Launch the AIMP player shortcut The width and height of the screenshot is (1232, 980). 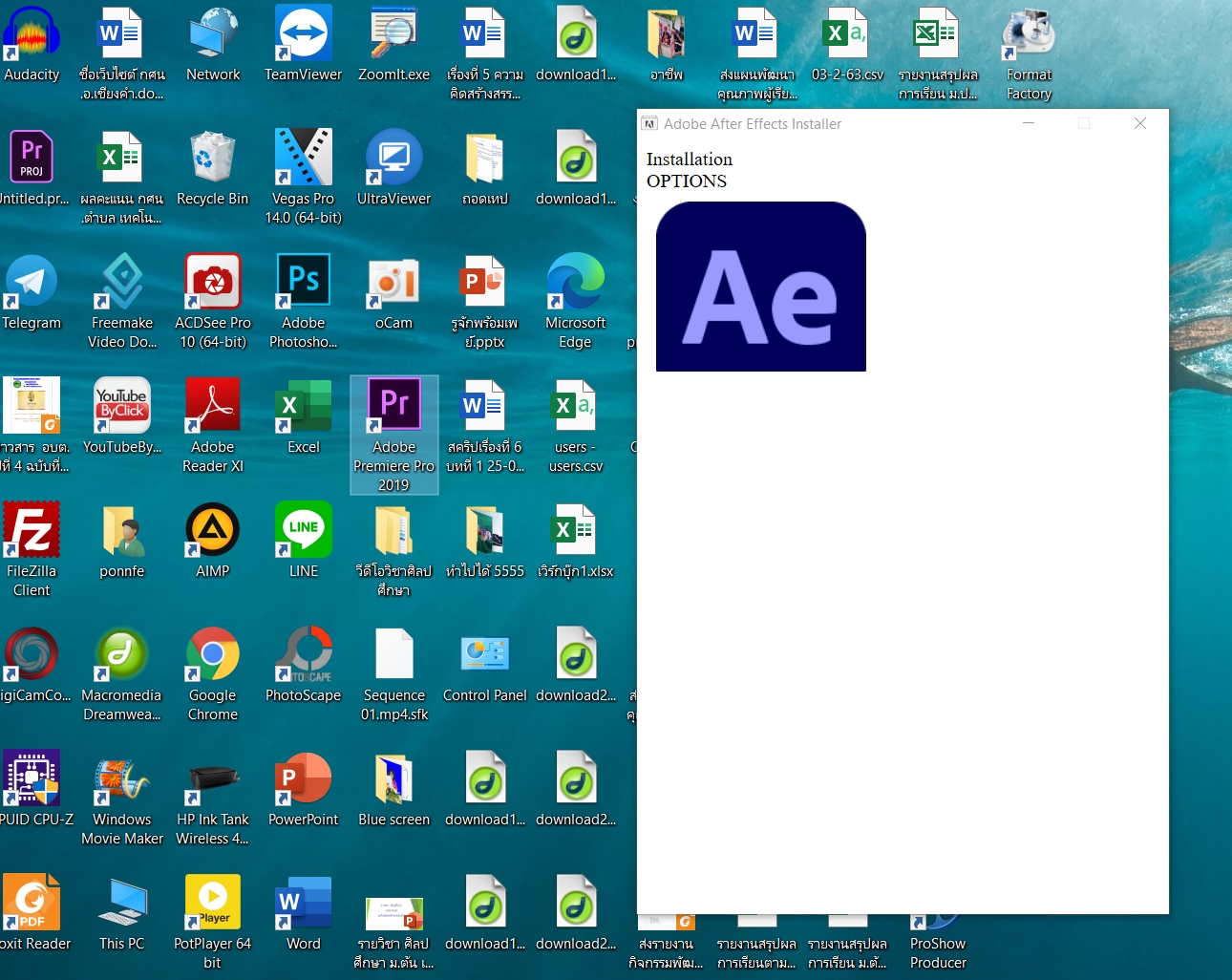point(213,541)
